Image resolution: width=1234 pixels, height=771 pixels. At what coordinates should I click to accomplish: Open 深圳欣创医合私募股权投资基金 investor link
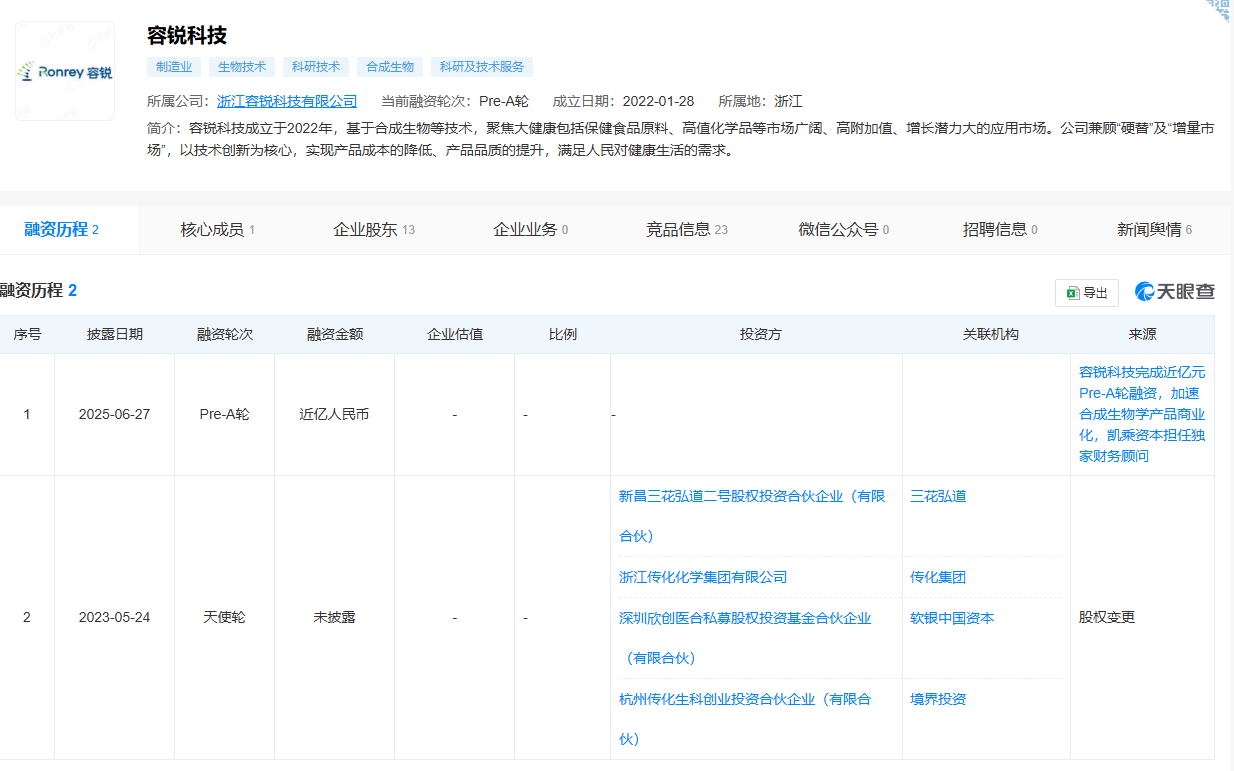point(745,638)
